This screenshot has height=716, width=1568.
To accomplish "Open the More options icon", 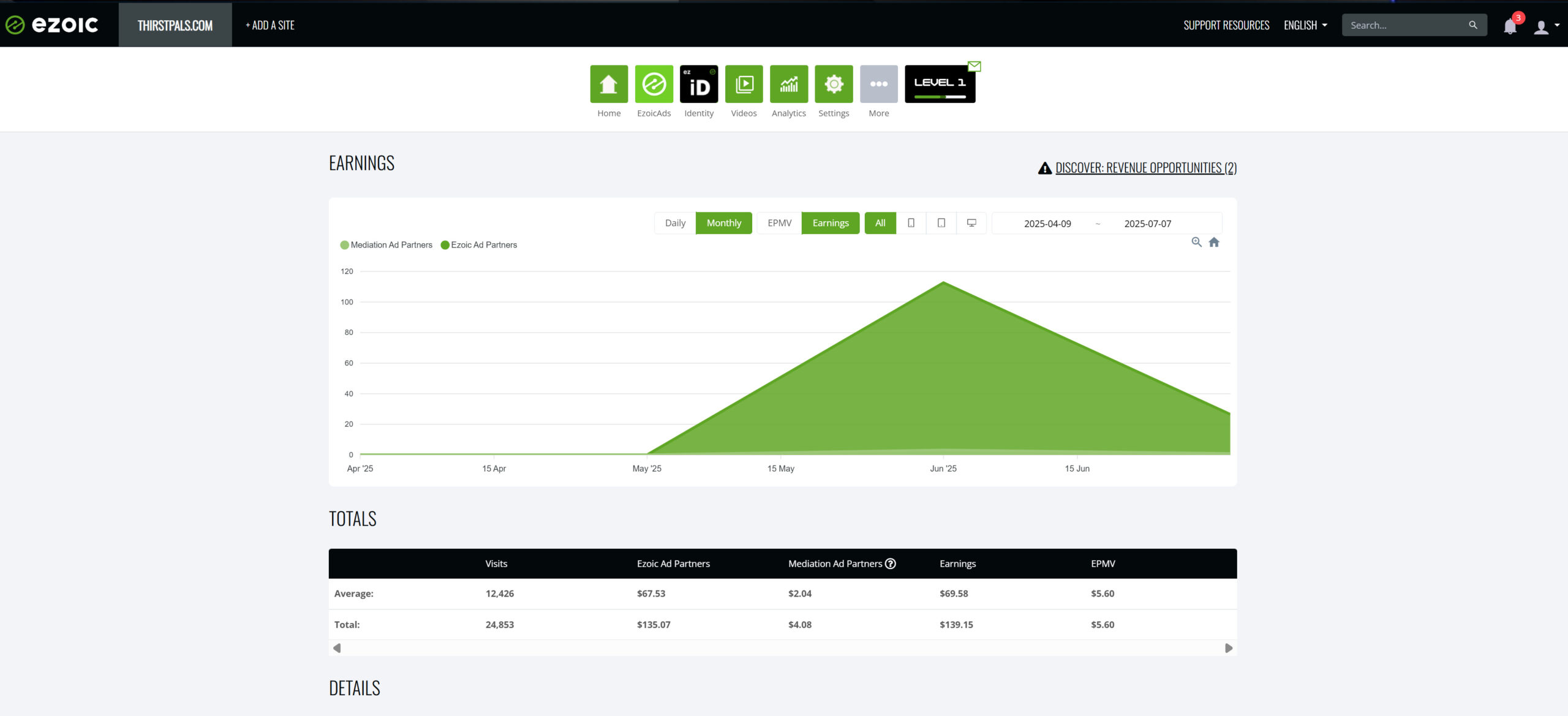I will pos(879,84).
